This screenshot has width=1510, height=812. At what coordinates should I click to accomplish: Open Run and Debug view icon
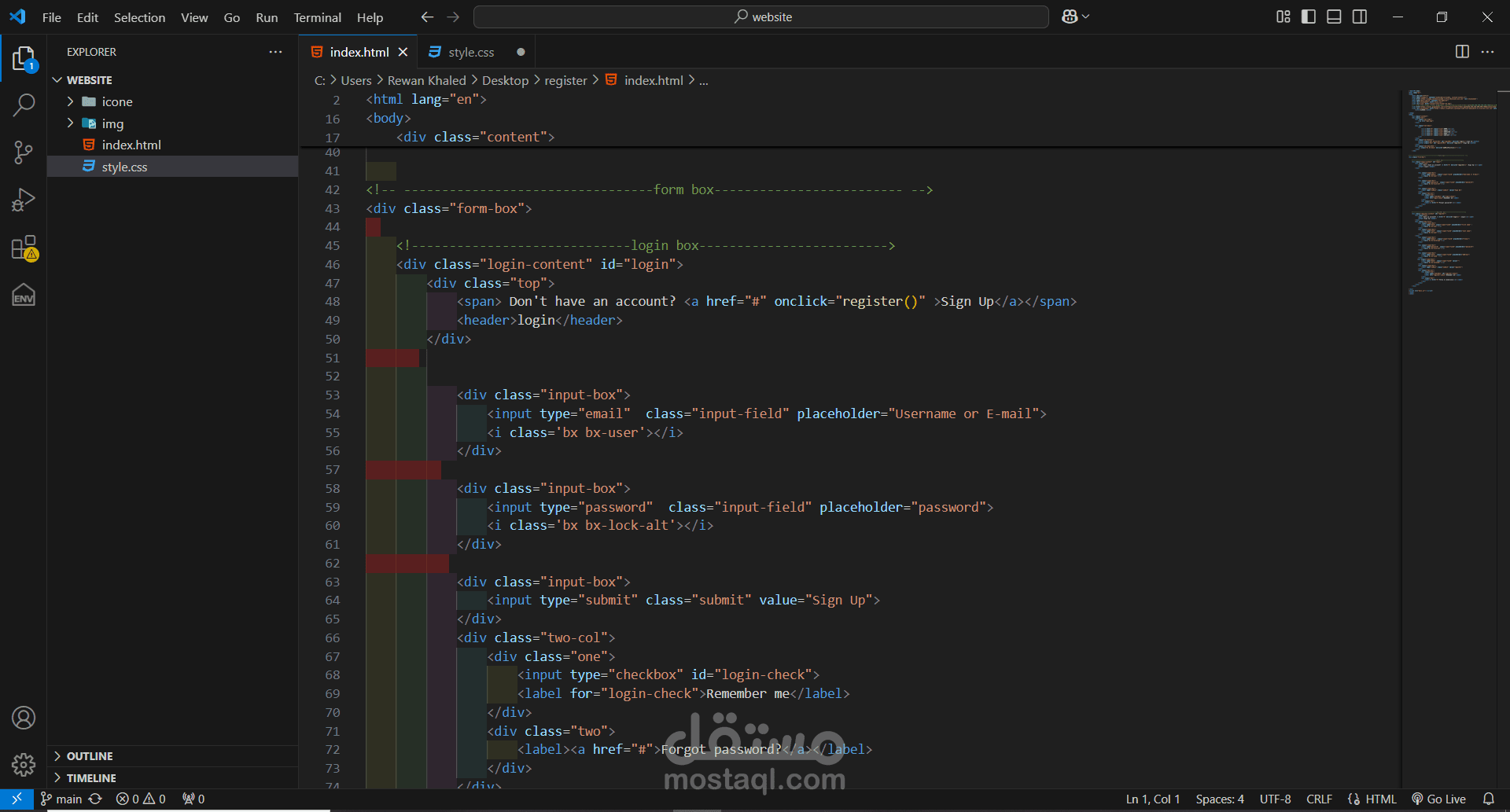24,200
